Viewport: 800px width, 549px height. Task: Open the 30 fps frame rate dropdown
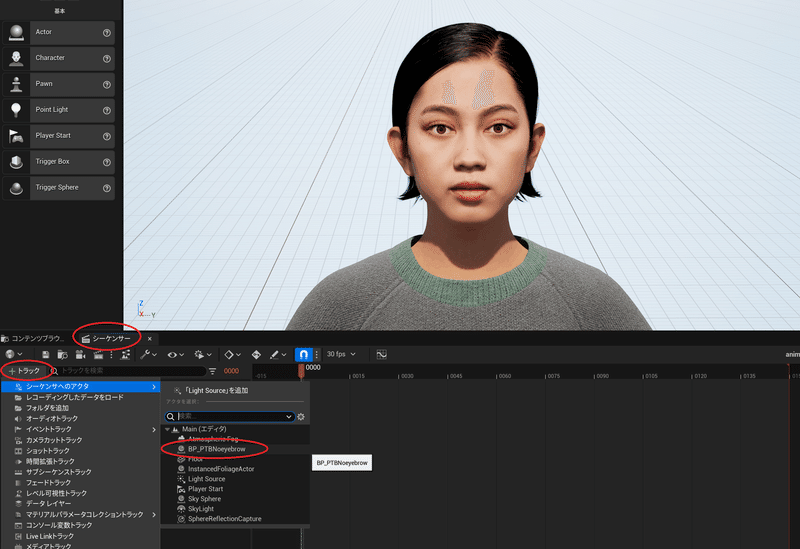click(341, 354)
